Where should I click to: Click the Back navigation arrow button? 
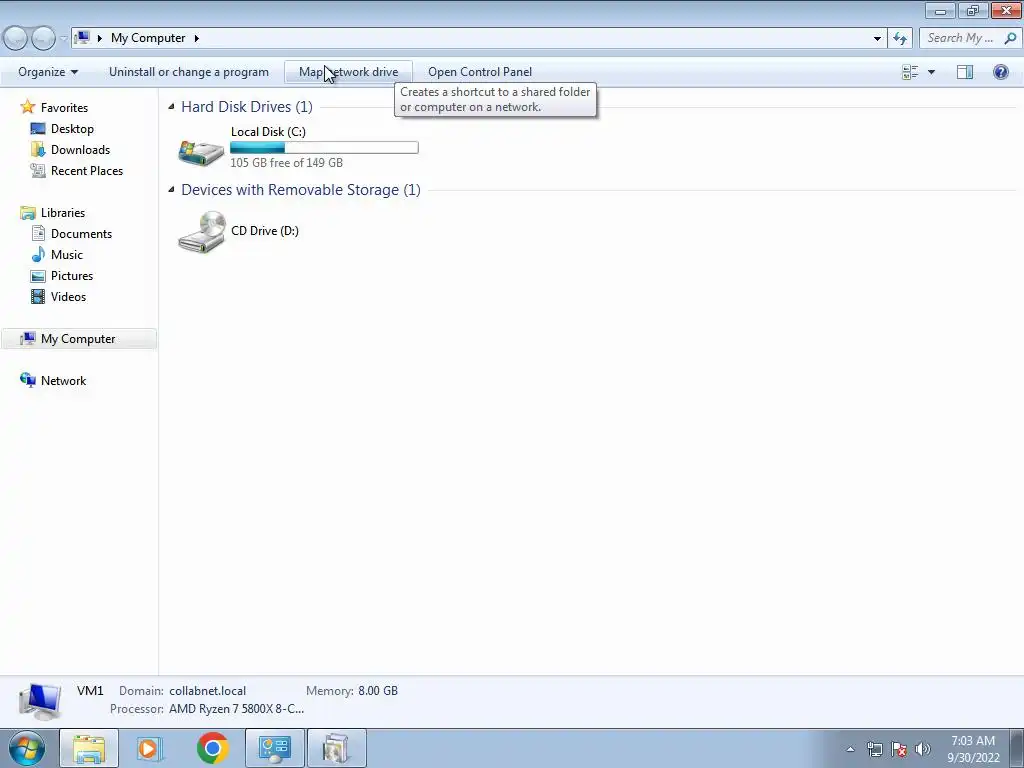click(x=15, y=39)
